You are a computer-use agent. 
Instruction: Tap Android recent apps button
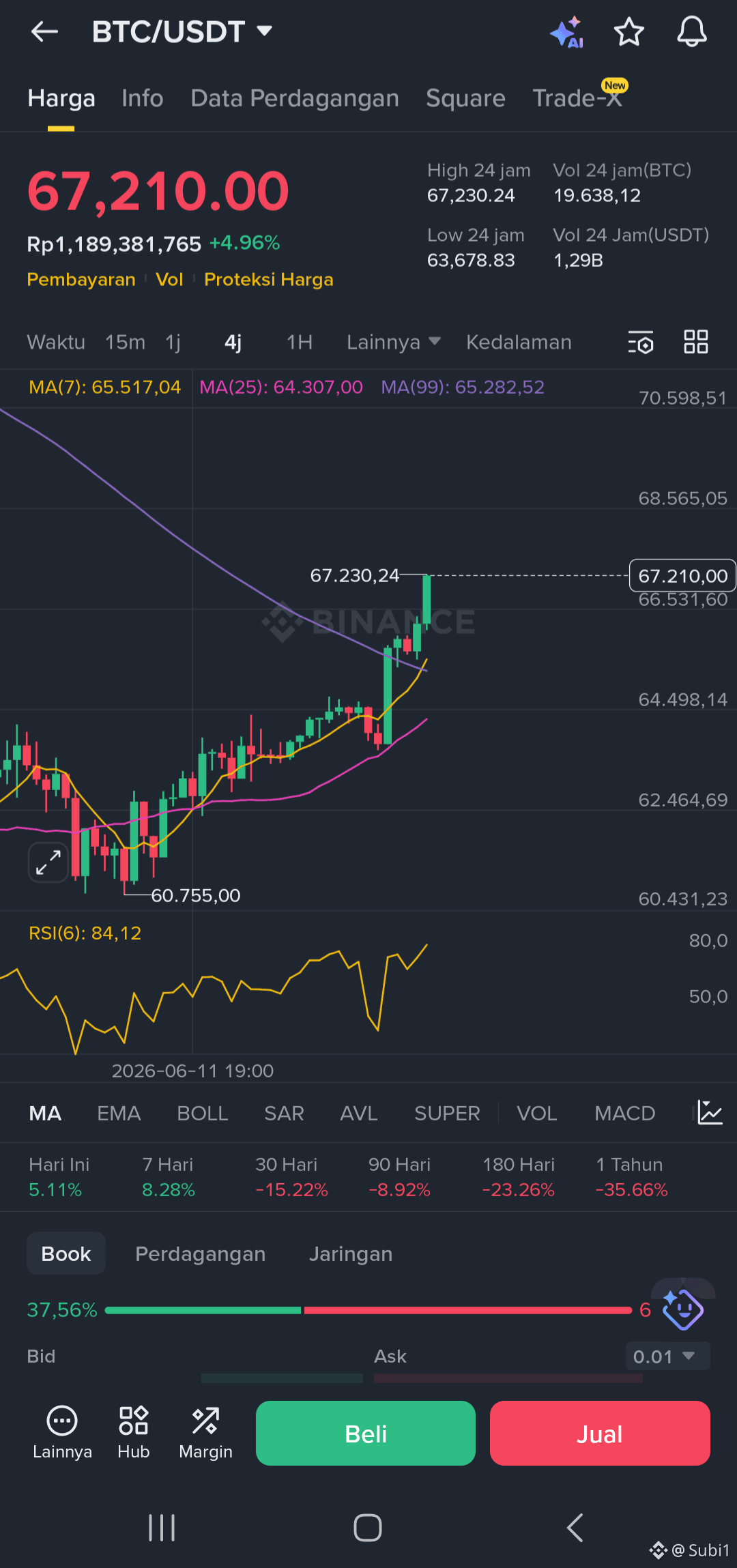tap(162, 1528)
